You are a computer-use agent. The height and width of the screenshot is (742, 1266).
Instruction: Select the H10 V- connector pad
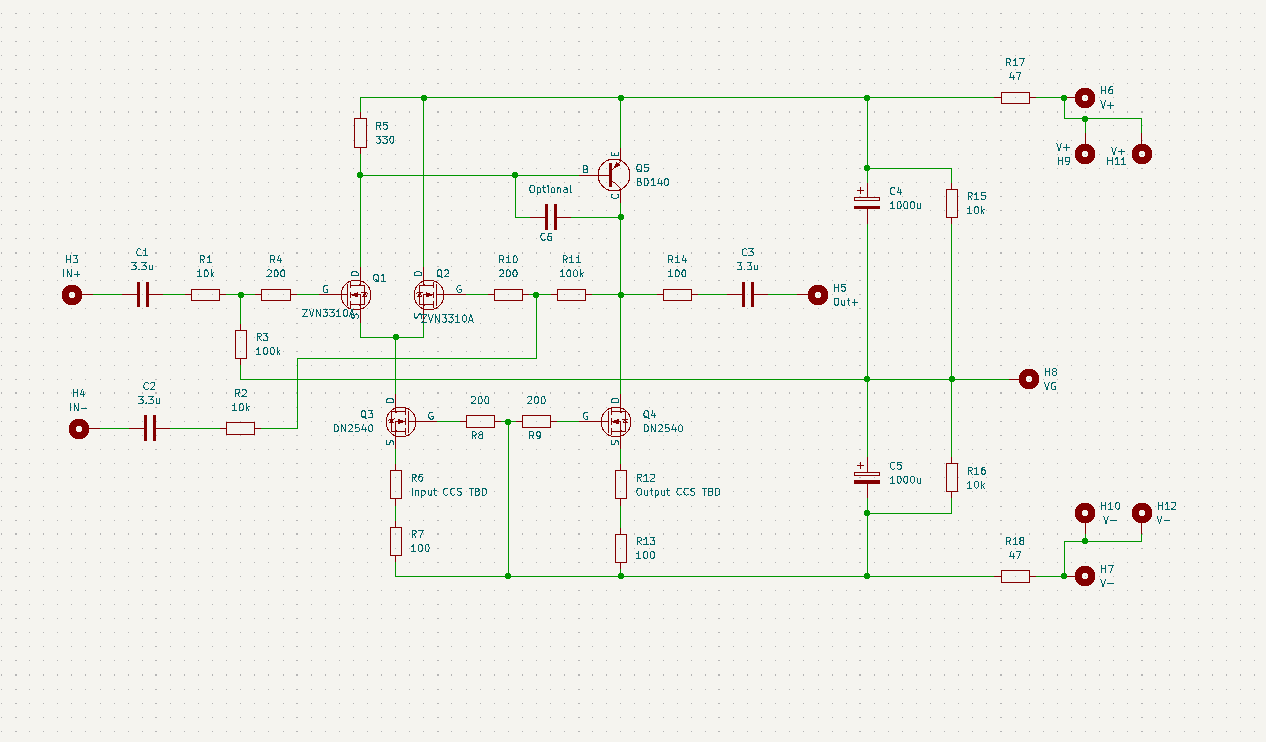(1084, 513)
